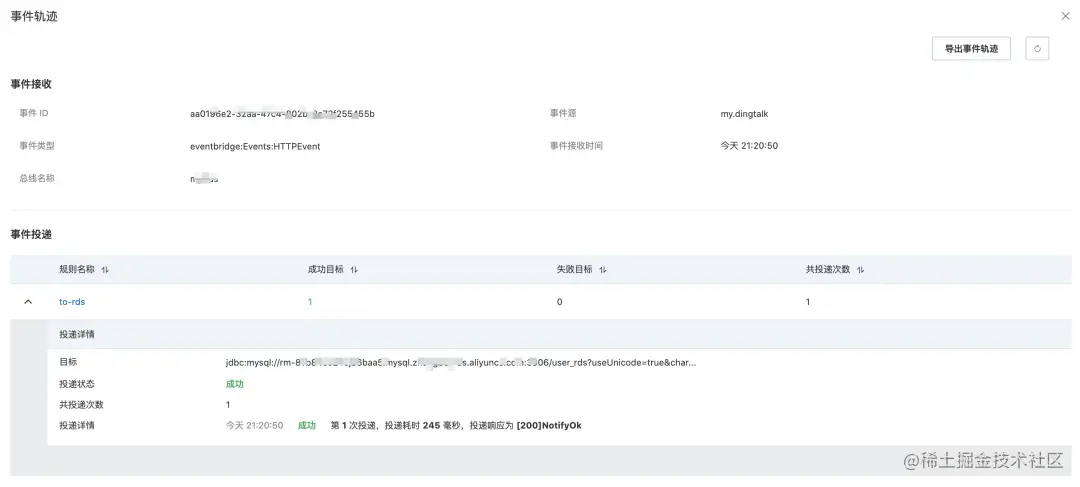Click the refresh icon button

pos(1037,49)
